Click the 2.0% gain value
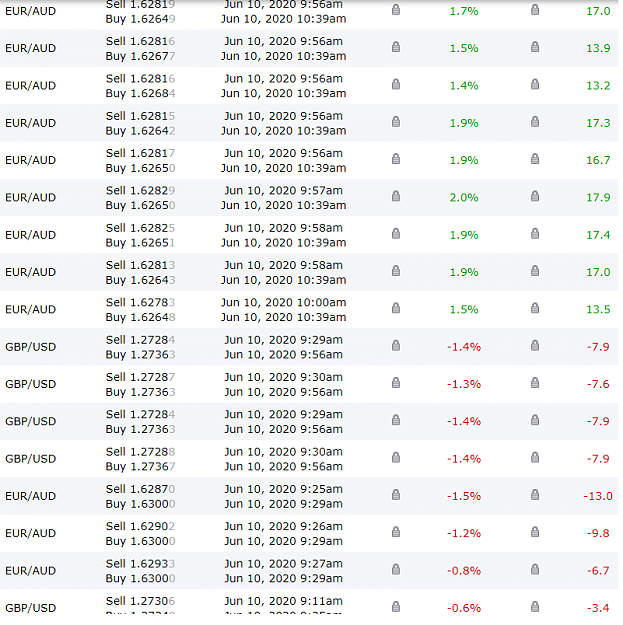The height and width of the screenshot is (625, 623). 464,198
